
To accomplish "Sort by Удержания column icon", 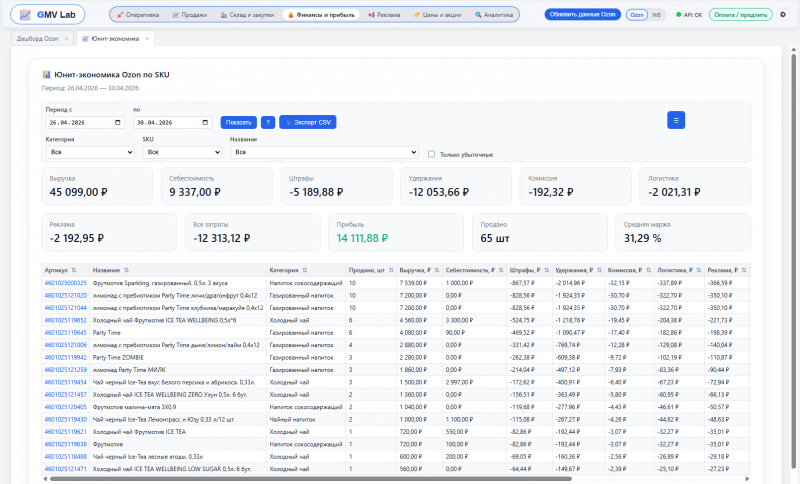I will 599,270.
